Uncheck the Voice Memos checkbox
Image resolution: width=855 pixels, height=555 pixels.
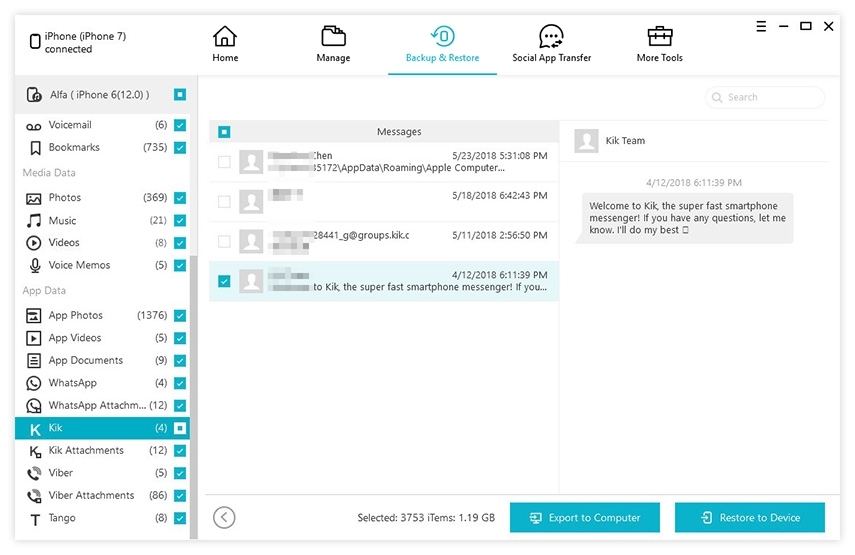[180, 265]
